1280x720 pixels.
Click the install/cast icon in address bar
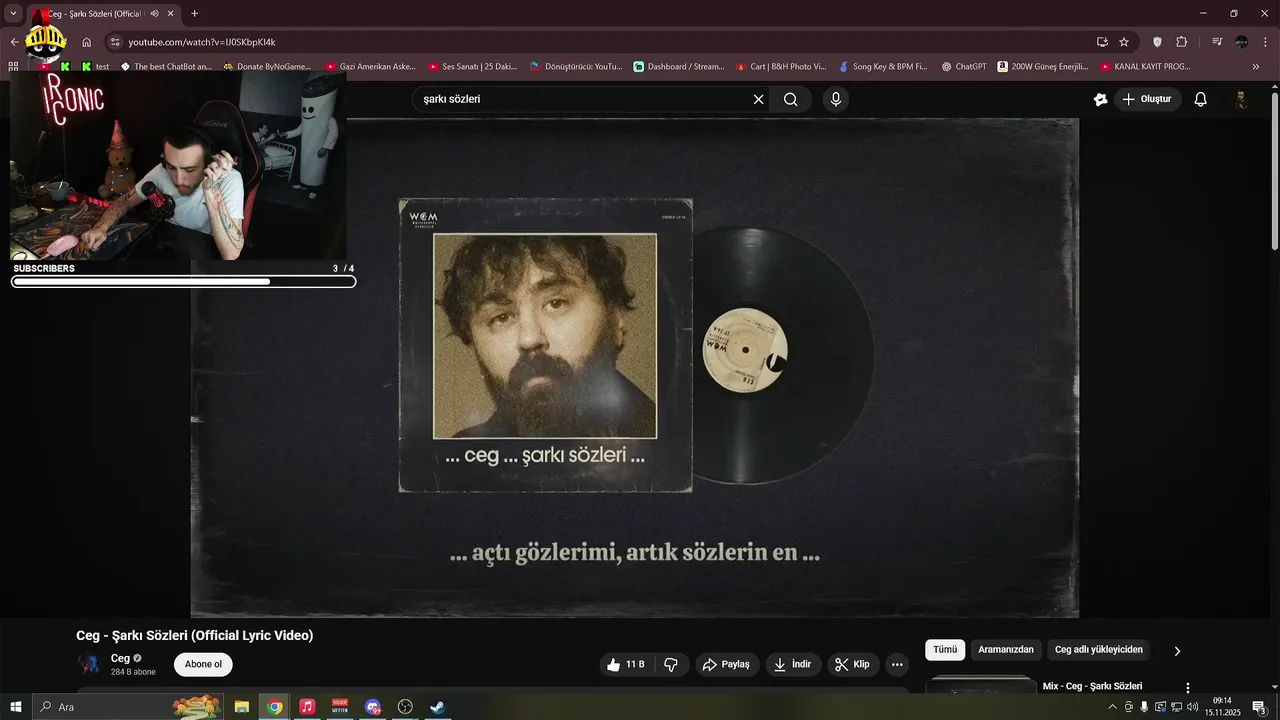pyautogui.click(x=1102, y=42)
